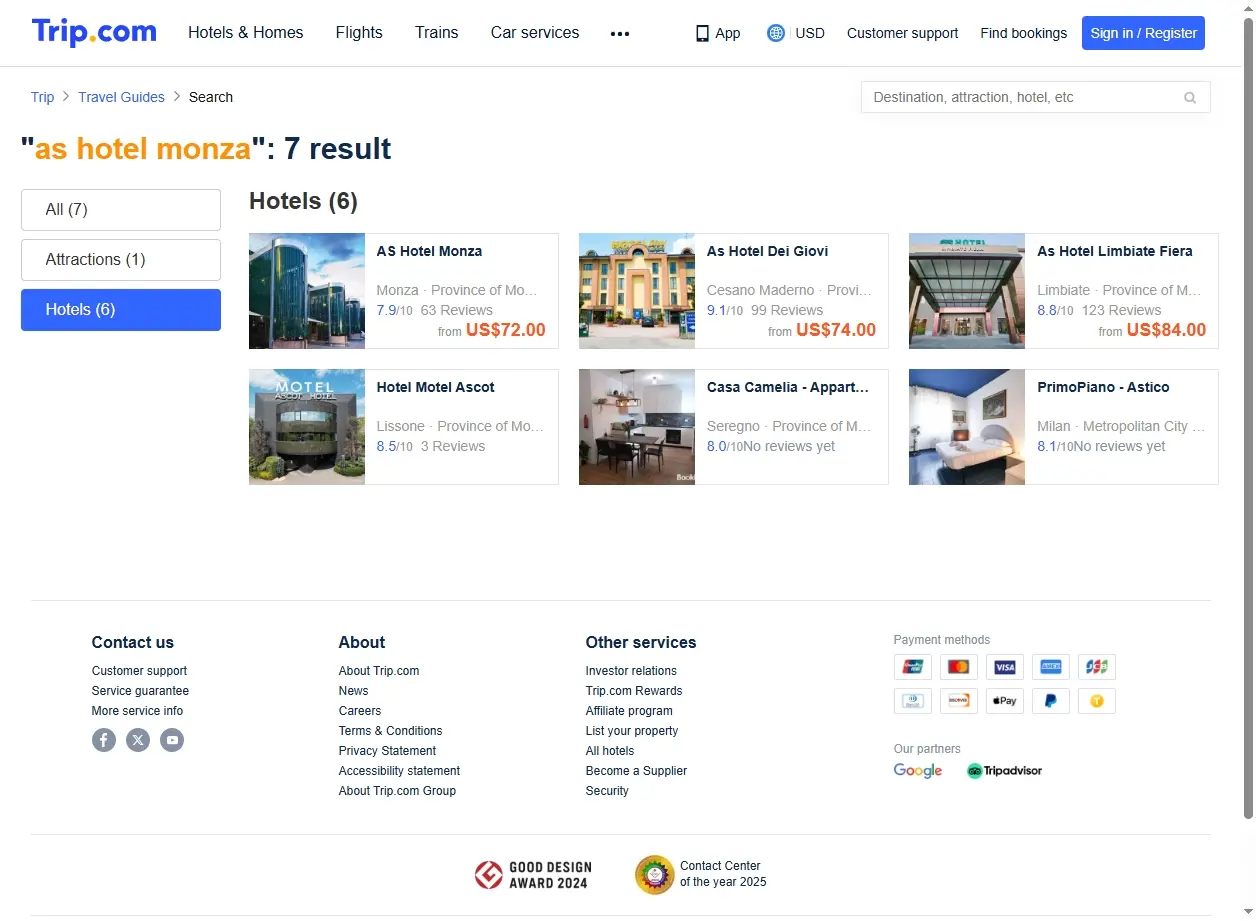1256x921 pixels.
Task: Open the USD currency selector
Action: pyautogui.click(x=810, y=33)
